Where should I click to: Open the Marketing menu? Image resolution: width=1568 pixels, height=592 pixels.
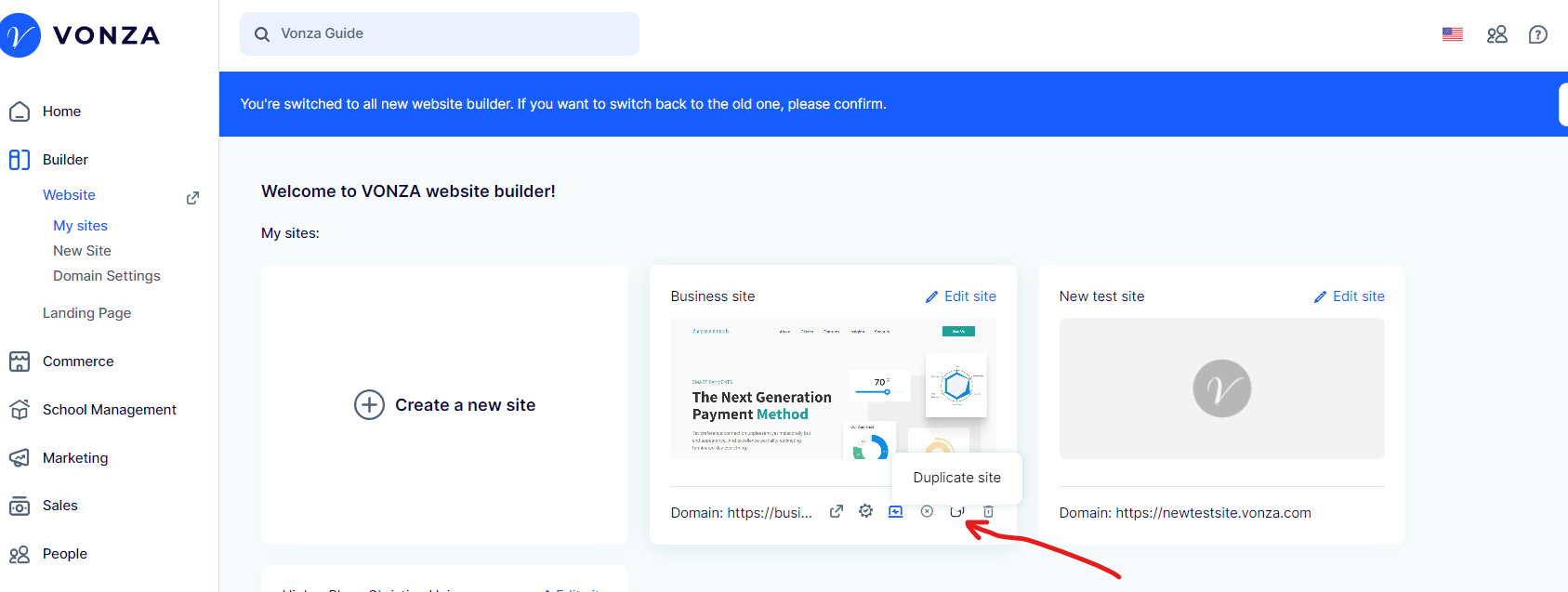tap(75, 458)
